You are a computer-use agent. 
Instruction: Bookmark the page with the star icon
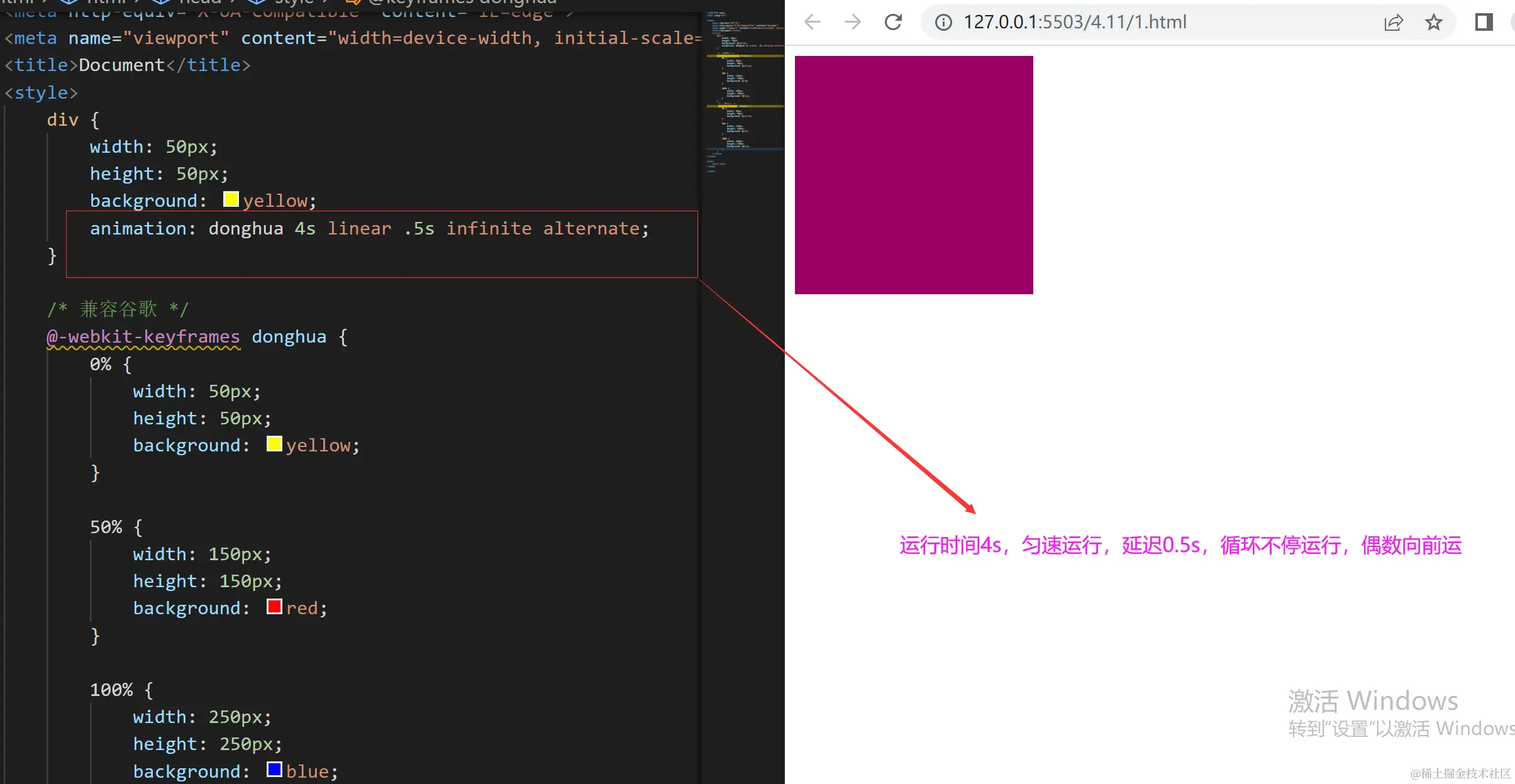[x=1433, y=23]
